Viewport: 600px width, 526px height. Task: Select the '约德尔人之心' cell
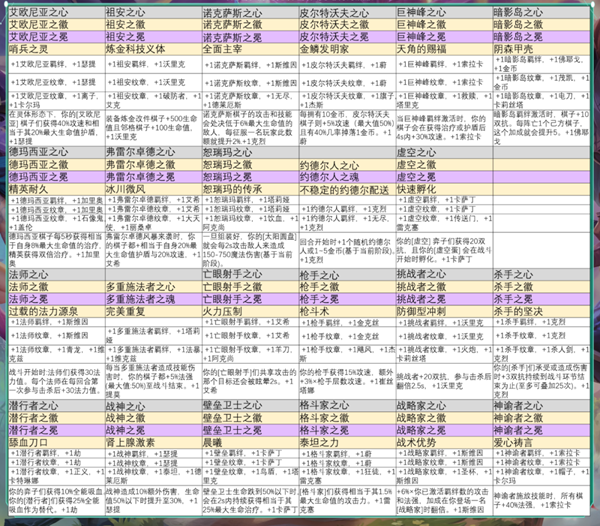pos(347,164)
